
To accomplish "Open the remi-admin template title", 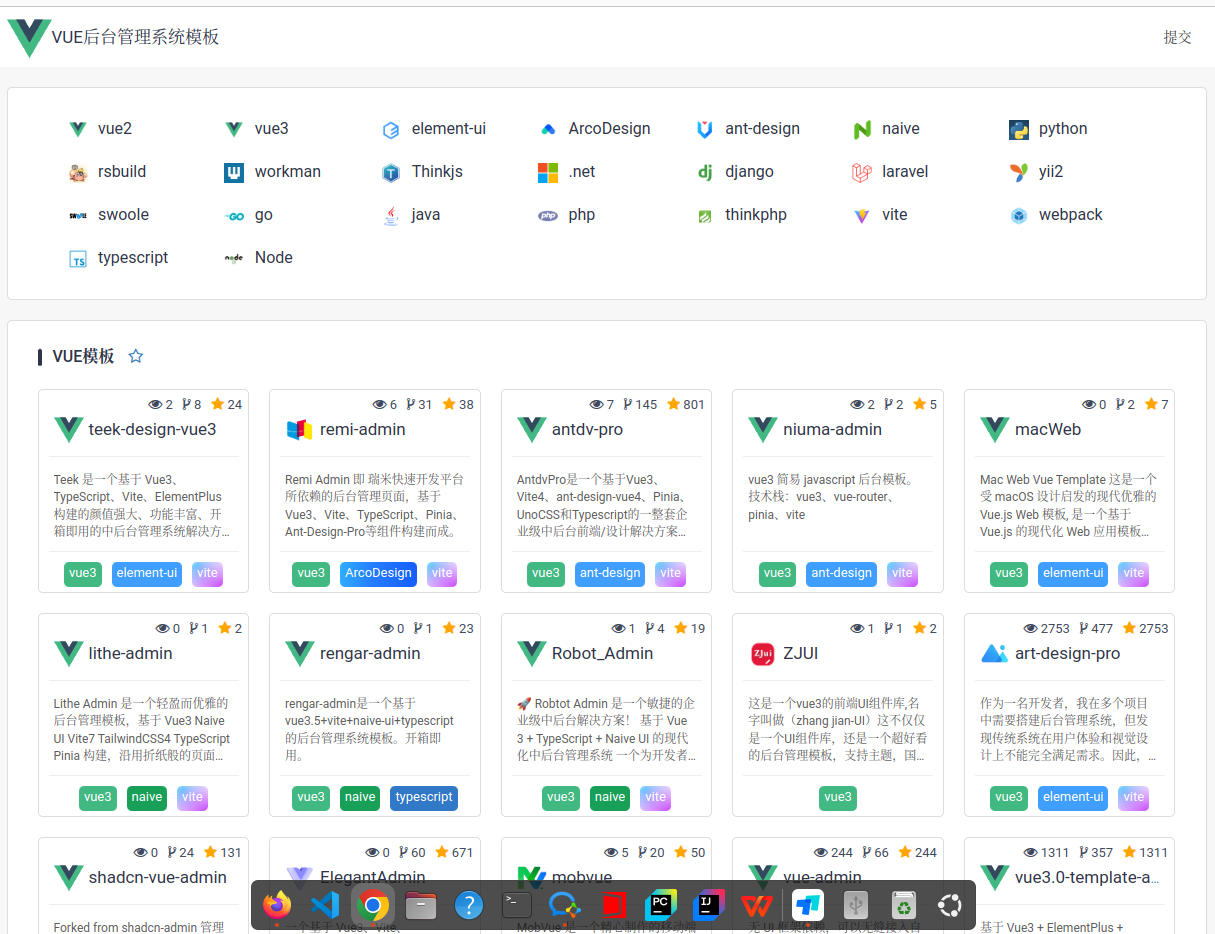I will coord(363,429).
